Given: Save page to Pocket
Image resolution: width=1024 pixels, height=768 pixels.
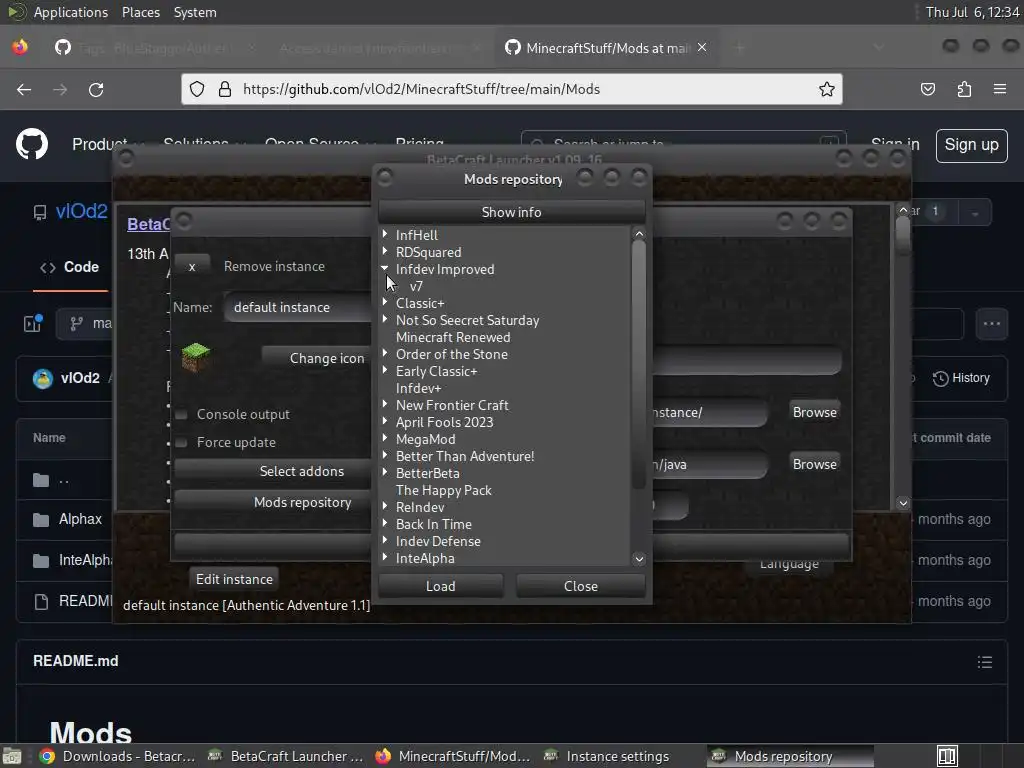Looking at the screenshot, I should click(x=928, y=89).
